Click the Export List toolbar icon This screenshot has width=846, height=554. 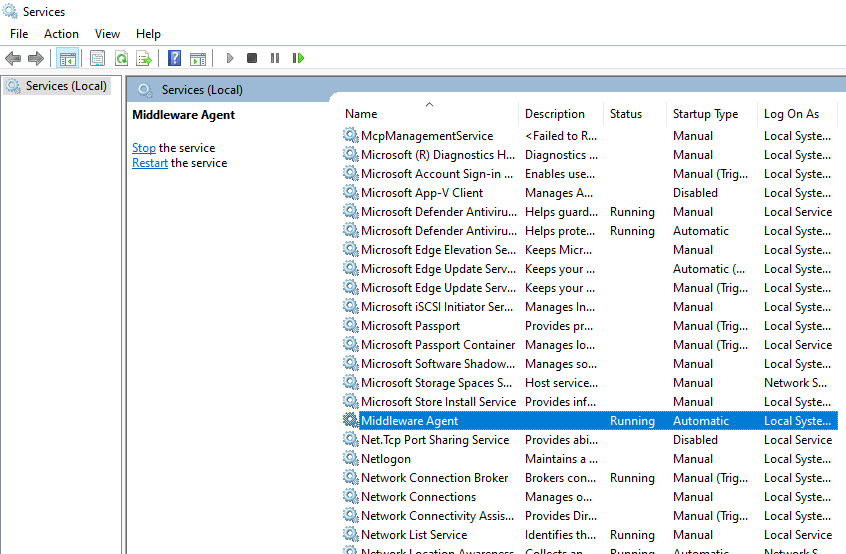tap(144, 58)
